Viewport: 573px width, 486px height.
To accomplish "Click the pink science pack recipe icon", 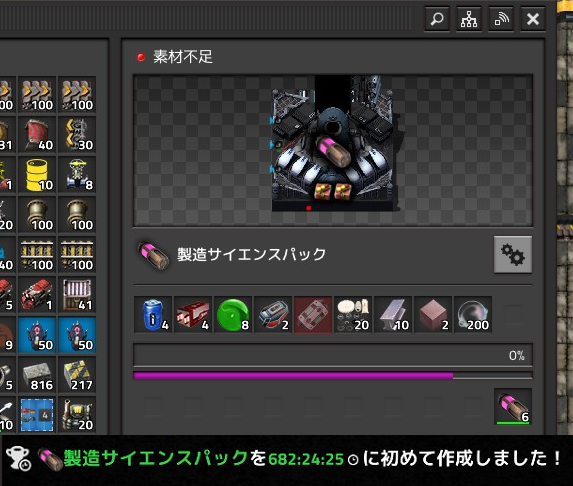I will point(153,254).
